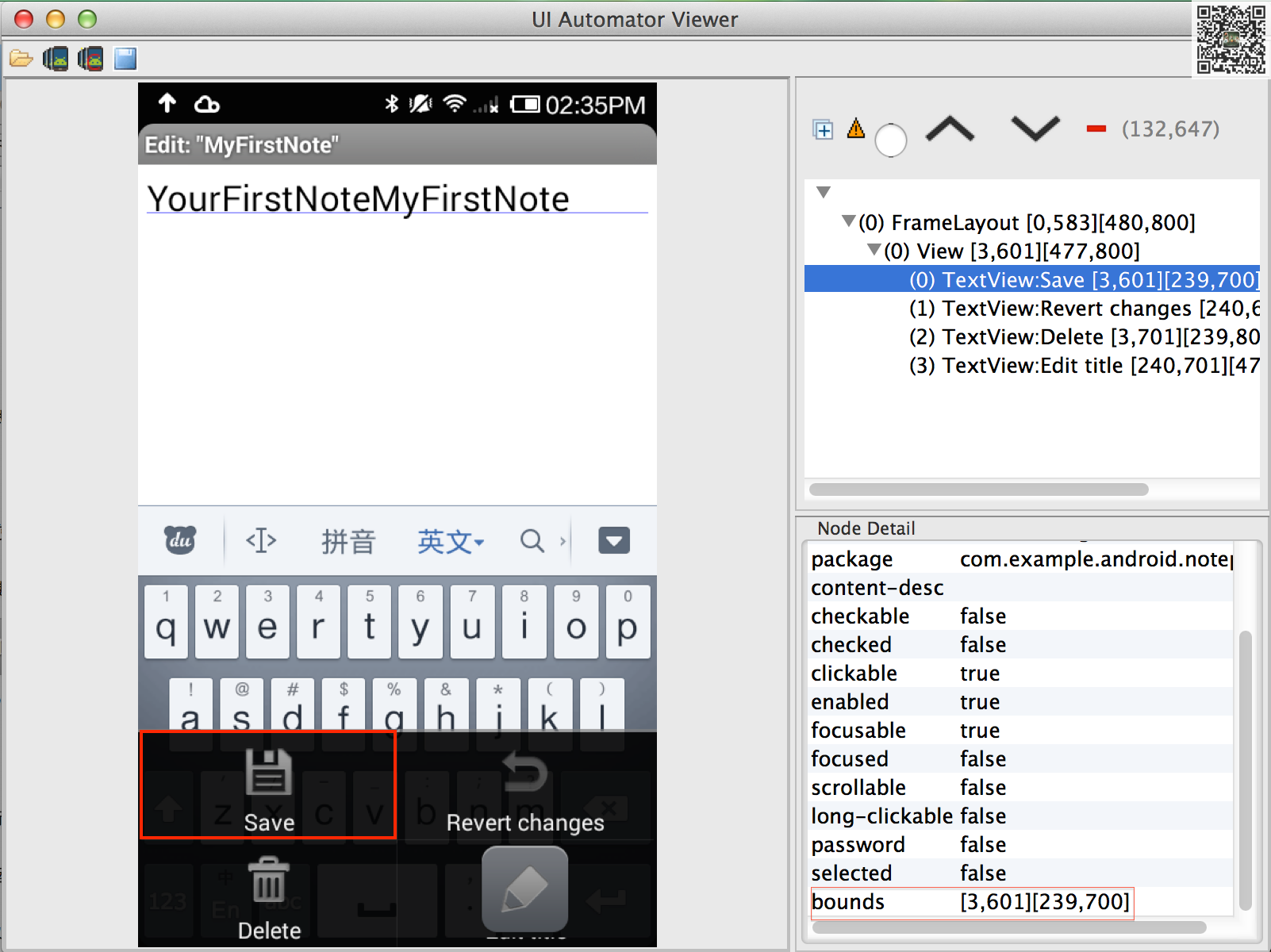Image resolution: width=1271 pixels, height=952 pixels.
Task: Click the Bluetooth icon in status bar
Action: (391, 104)
